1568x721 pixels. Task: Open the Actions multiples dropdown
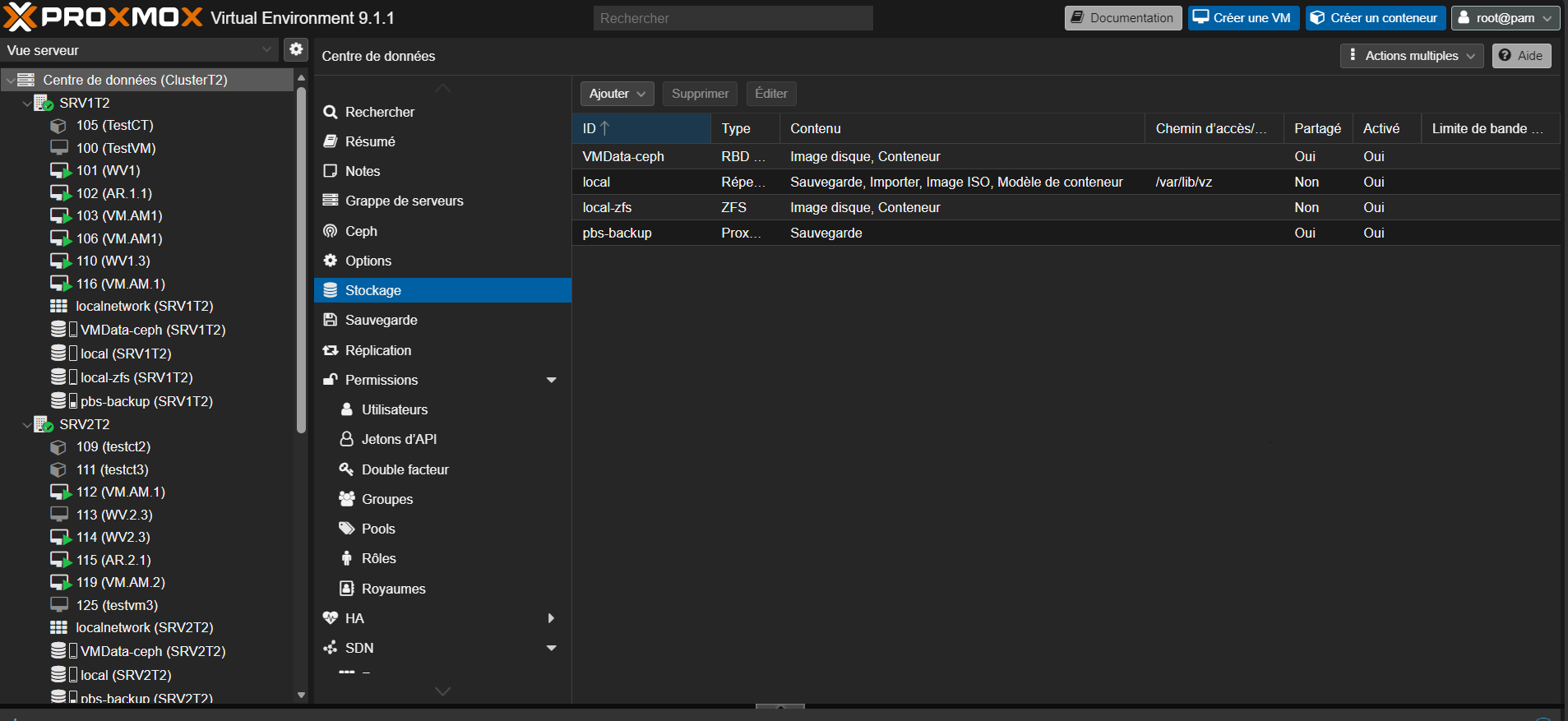click(x=1412, y=55)
